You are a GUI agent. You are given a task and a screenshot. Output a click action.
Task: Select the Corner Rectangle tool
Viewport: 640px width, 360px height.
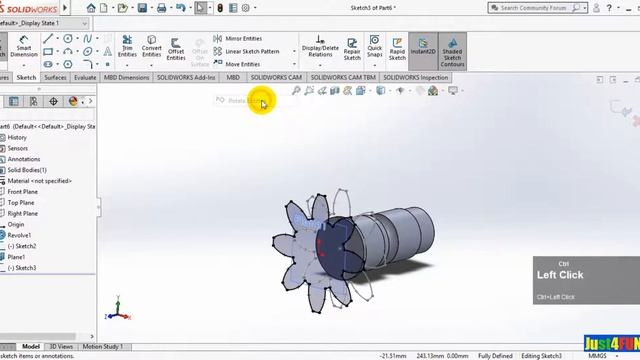(x=48, y=52)
